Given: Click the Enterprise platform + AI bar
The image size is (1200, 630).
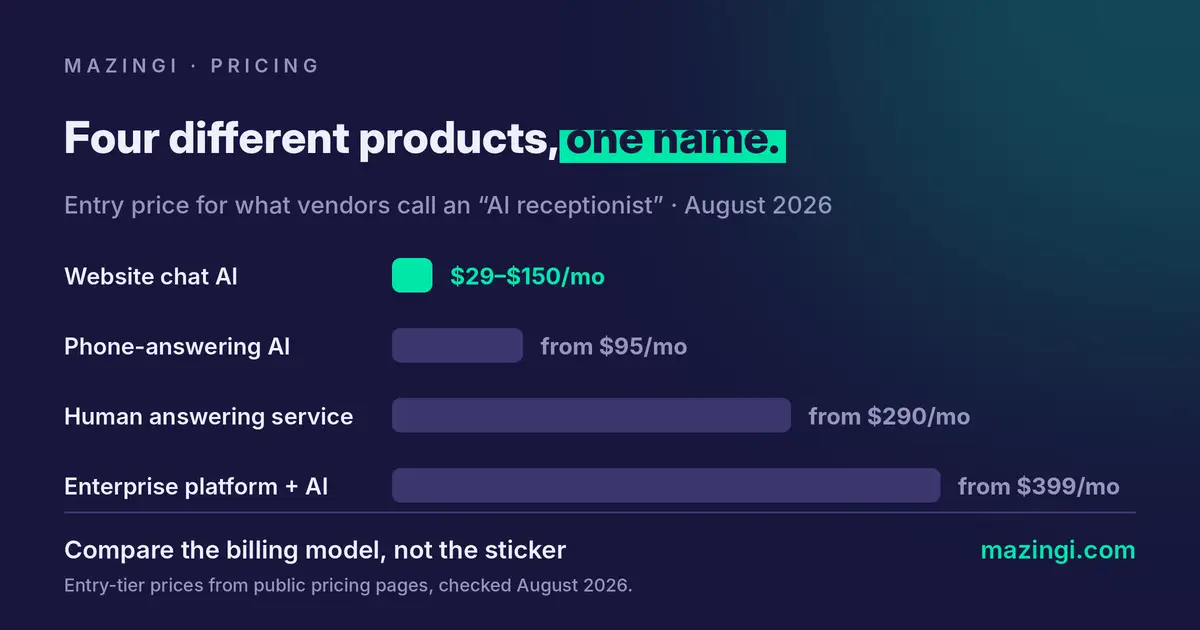Looking at the screenshot, I should coord(666,486).
